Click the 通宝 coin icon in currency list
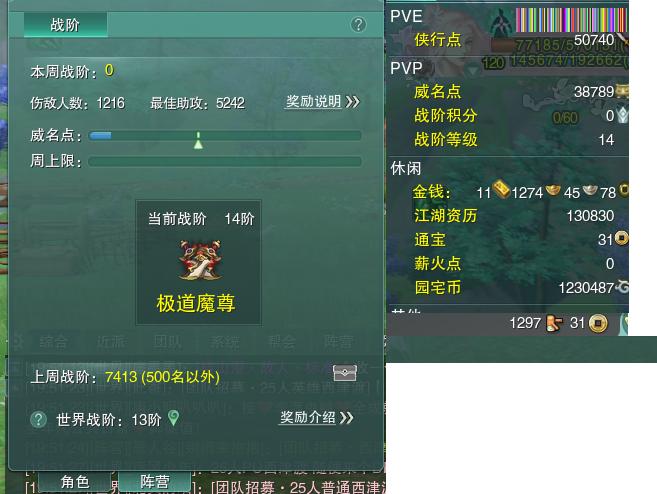657x494 pixels. click(622, 238)
